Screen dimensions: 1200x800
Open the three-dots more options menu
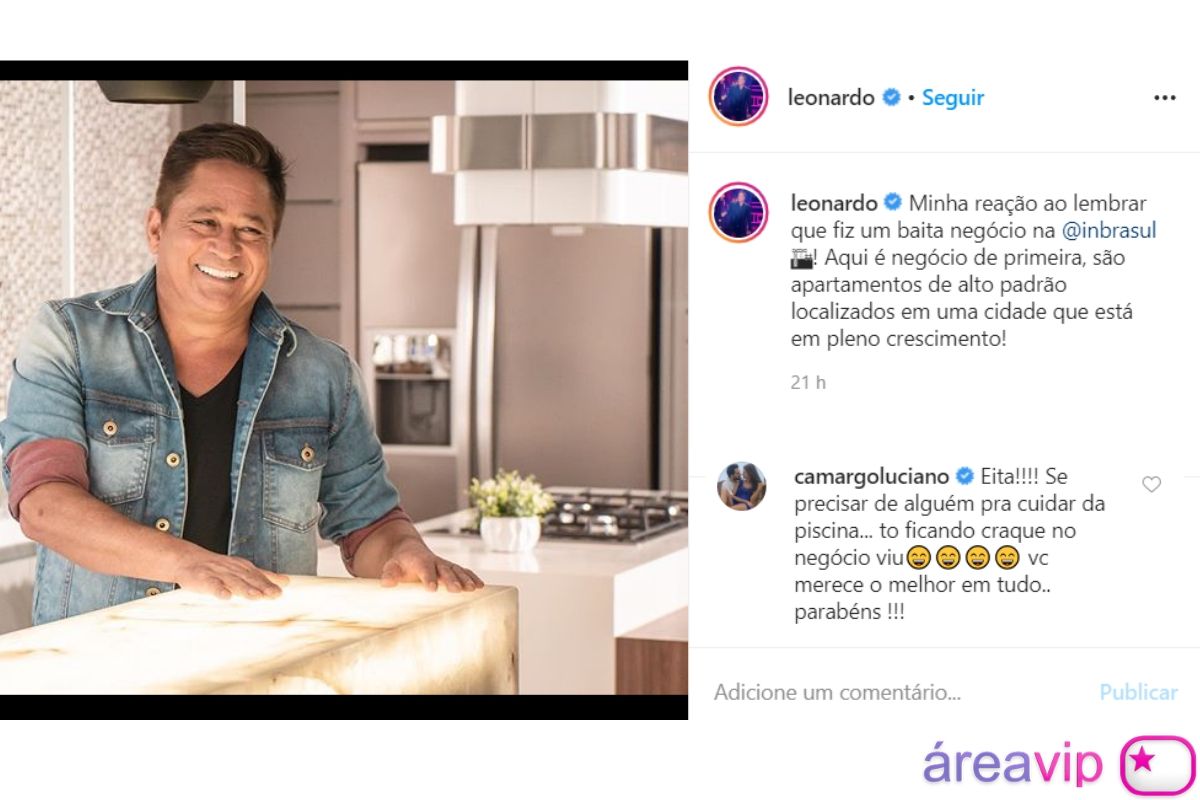point(1165,98)
